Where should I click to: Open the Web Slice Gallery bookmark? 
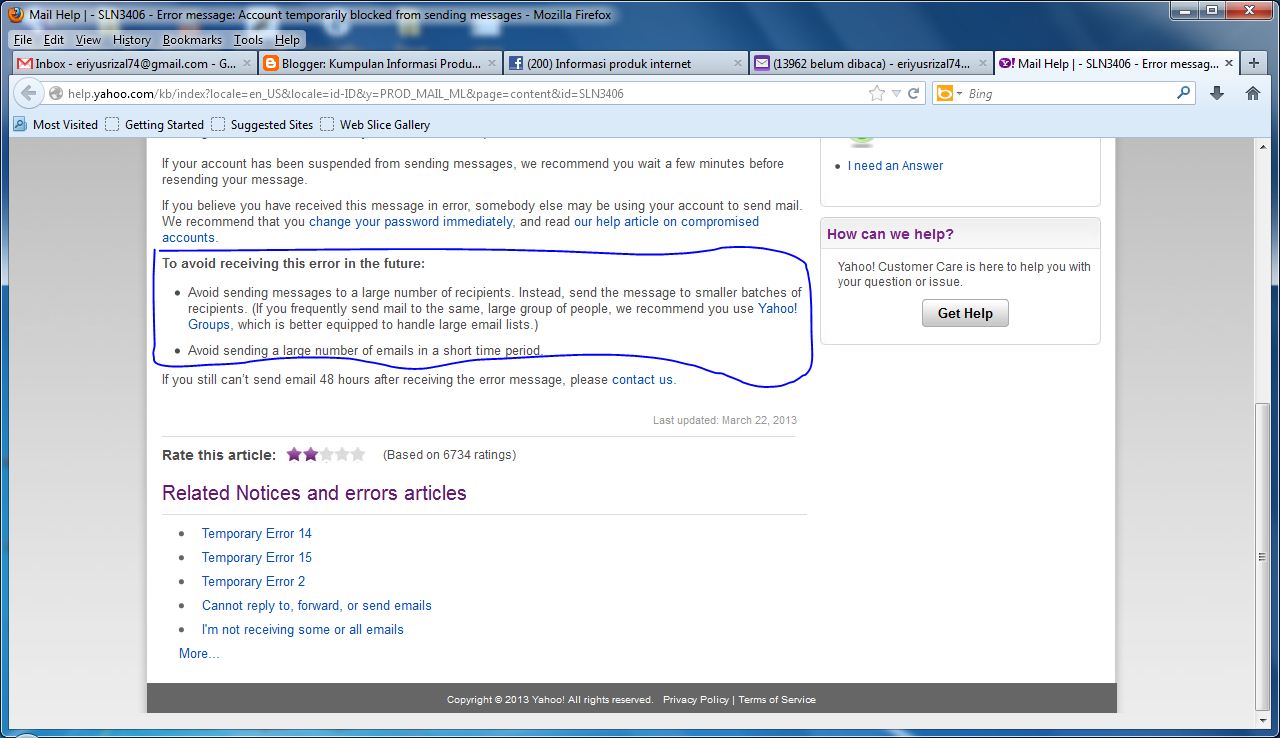coord(375,125)
